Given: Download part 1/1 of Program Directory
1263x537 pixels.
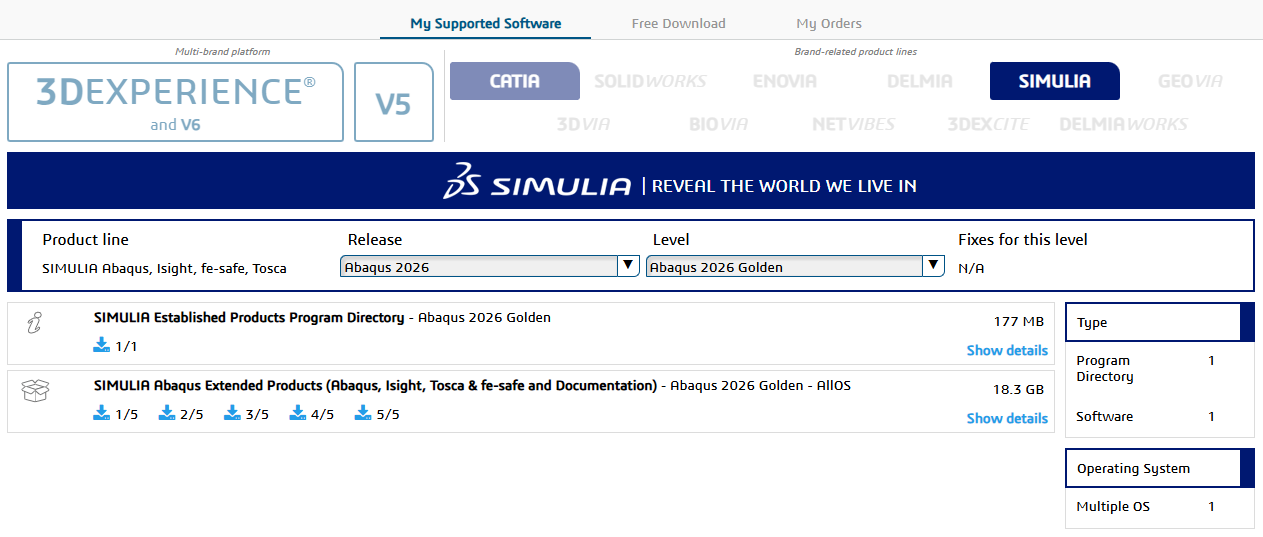Looking at the screenshot, I should tap(114, 346).
